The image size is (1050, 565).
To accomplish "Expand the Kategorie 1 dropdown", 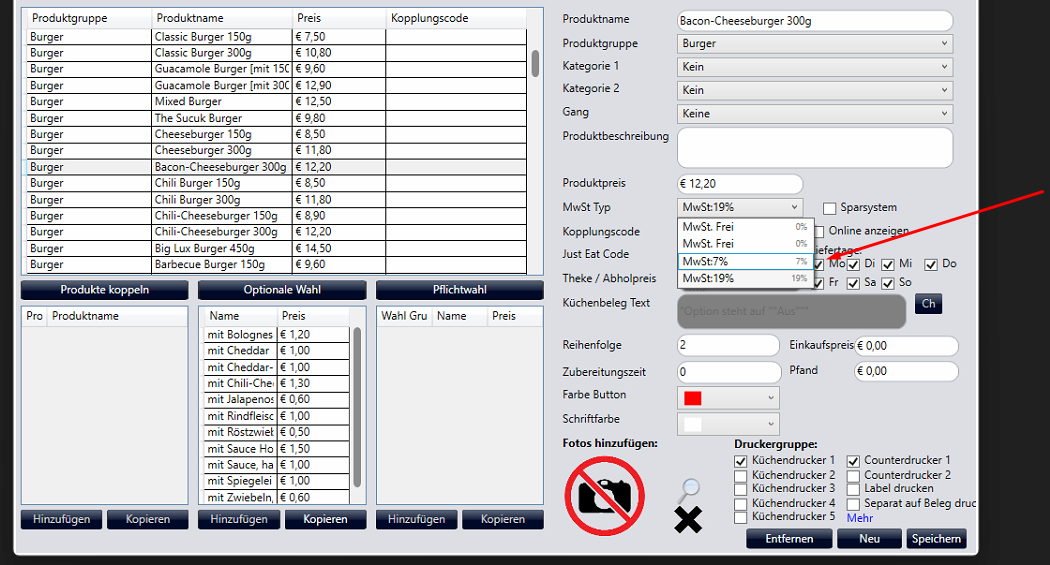I will coord(814,67).
